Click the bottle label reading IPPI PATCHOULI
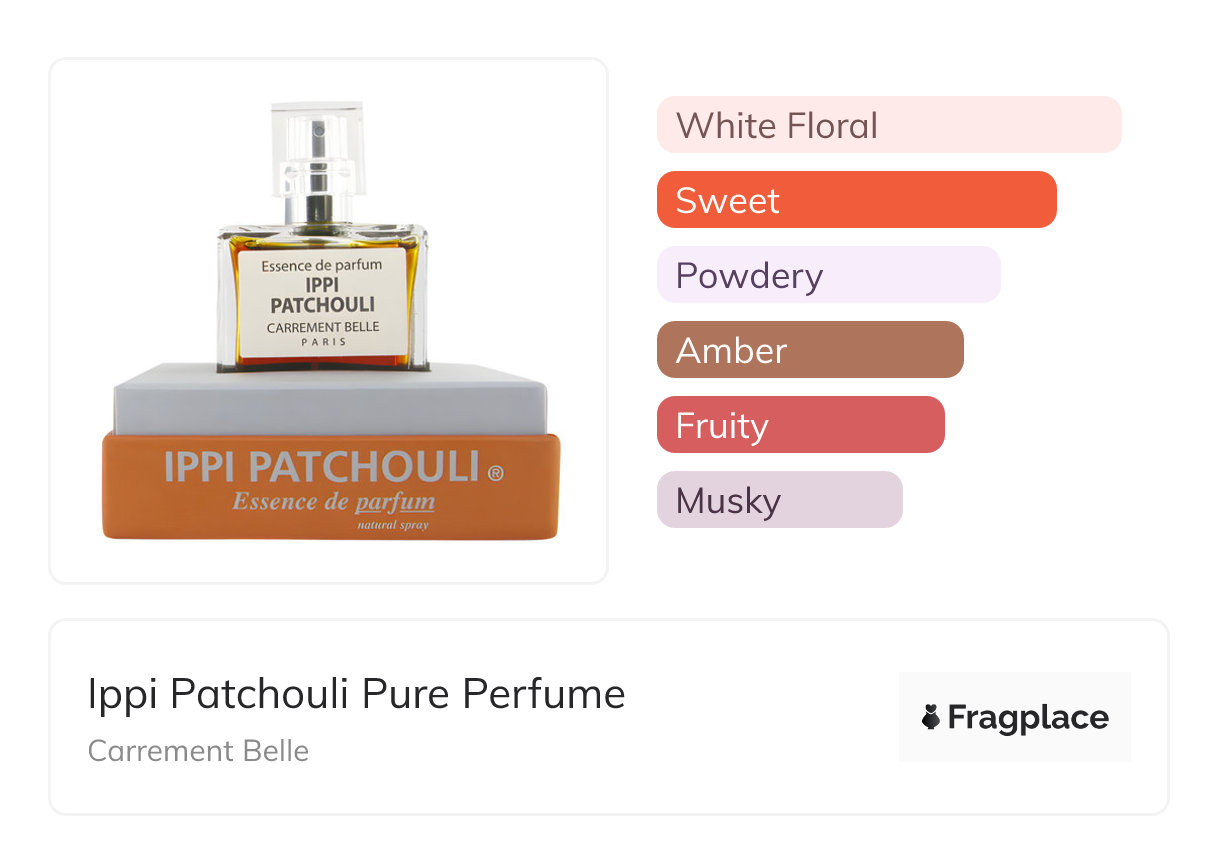 [322, 294]
